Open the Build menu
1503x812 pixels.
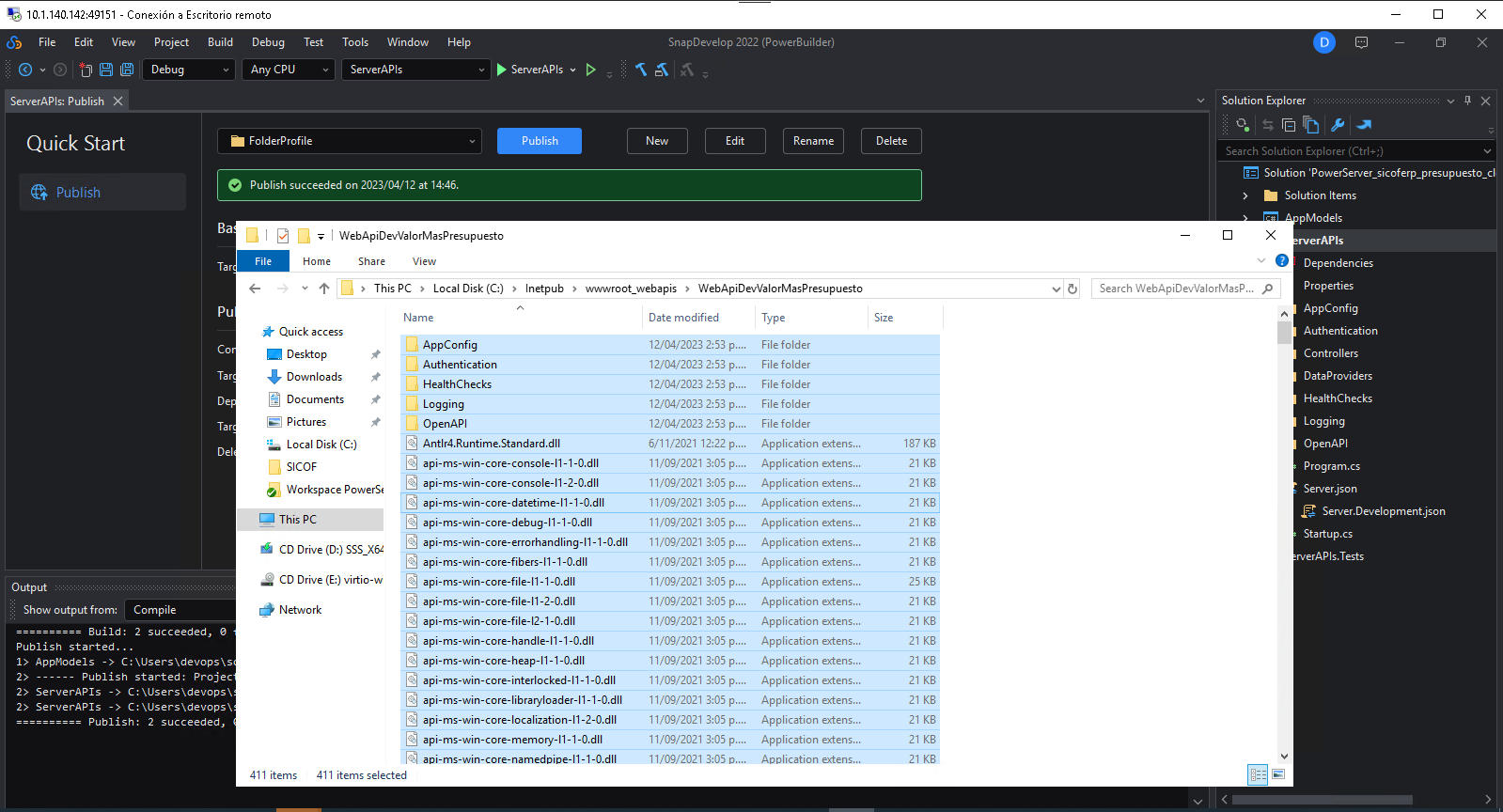[x=220, y=42]
